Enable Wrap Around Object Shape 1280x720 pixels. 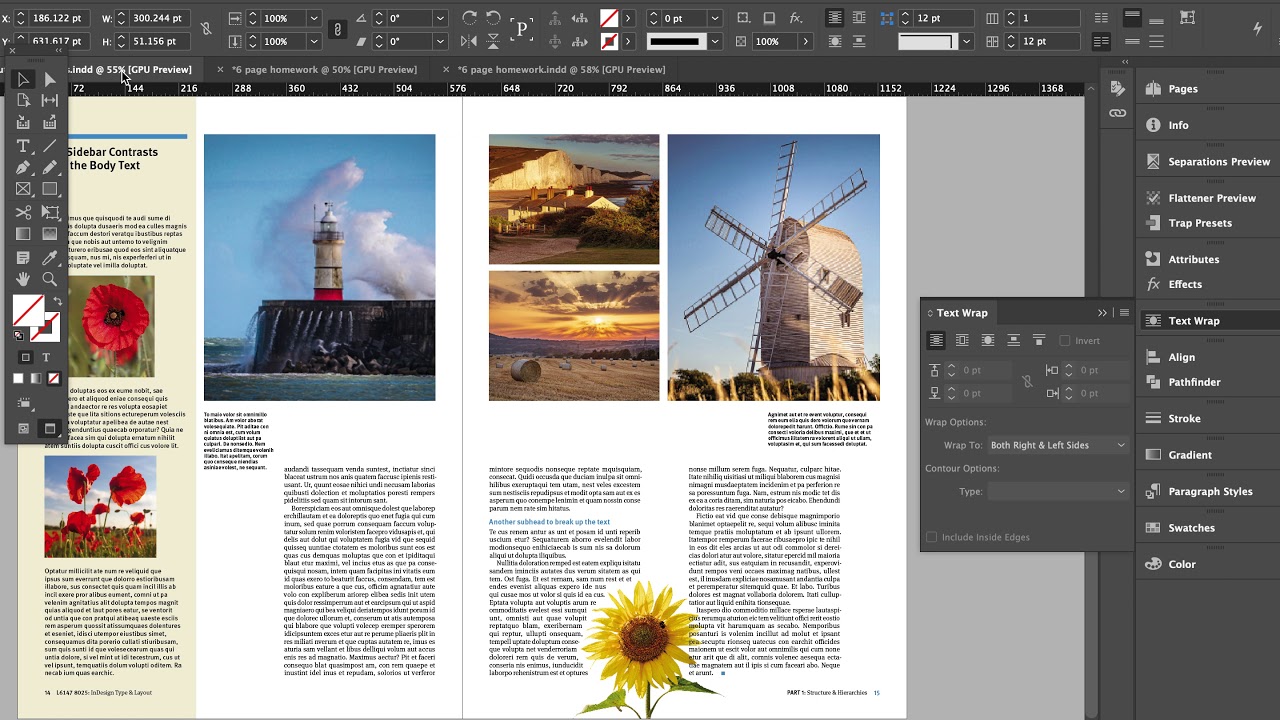tap(988, 341)
